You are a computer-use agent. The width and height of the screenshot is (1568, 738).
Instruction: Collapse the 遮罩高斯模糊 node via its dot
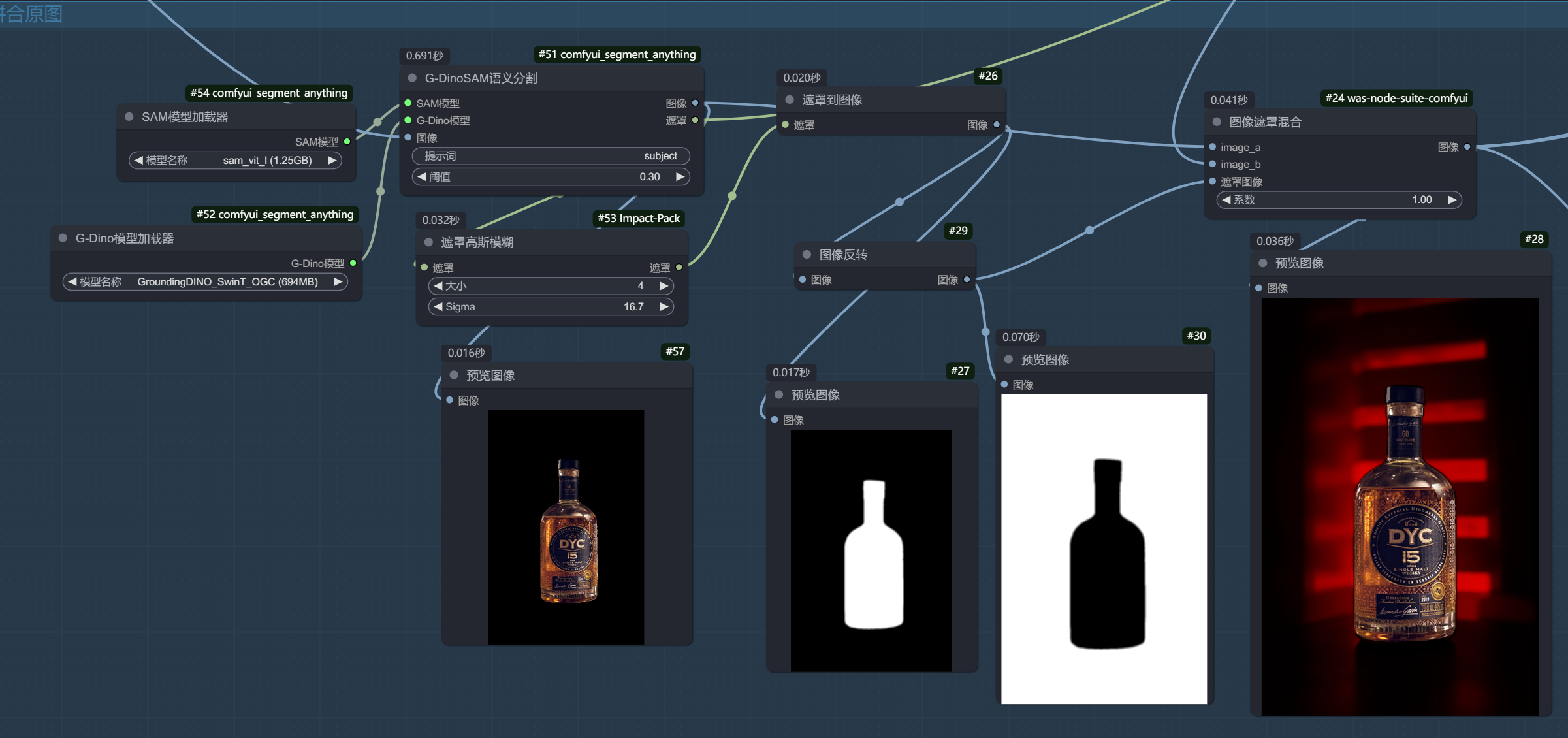tap(429, 242)
